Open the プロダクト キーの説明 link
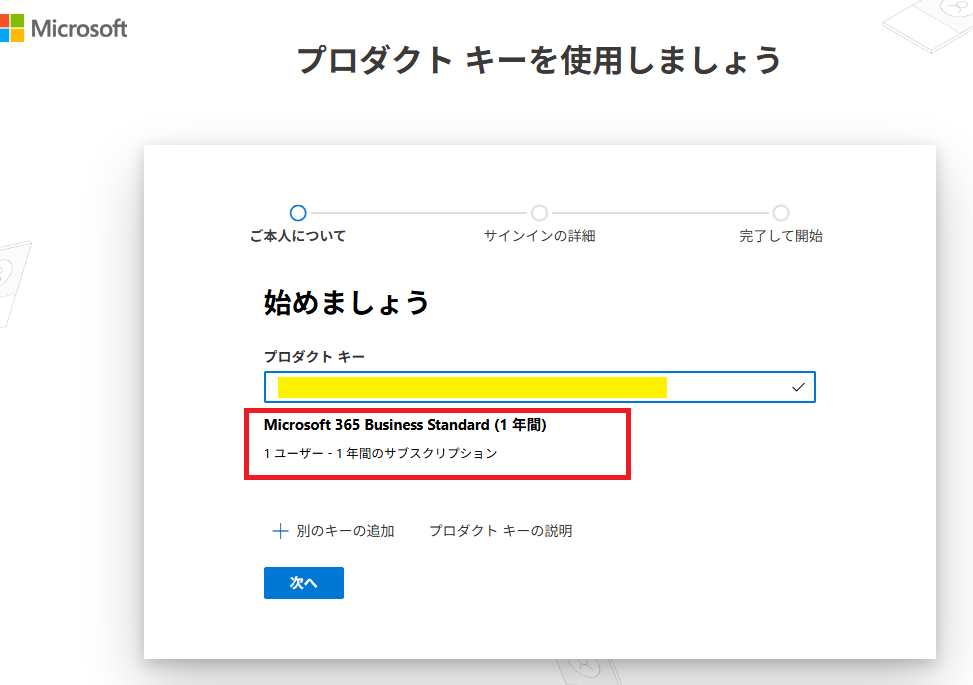Screen dimensions: 973x685 pos(500,531)
